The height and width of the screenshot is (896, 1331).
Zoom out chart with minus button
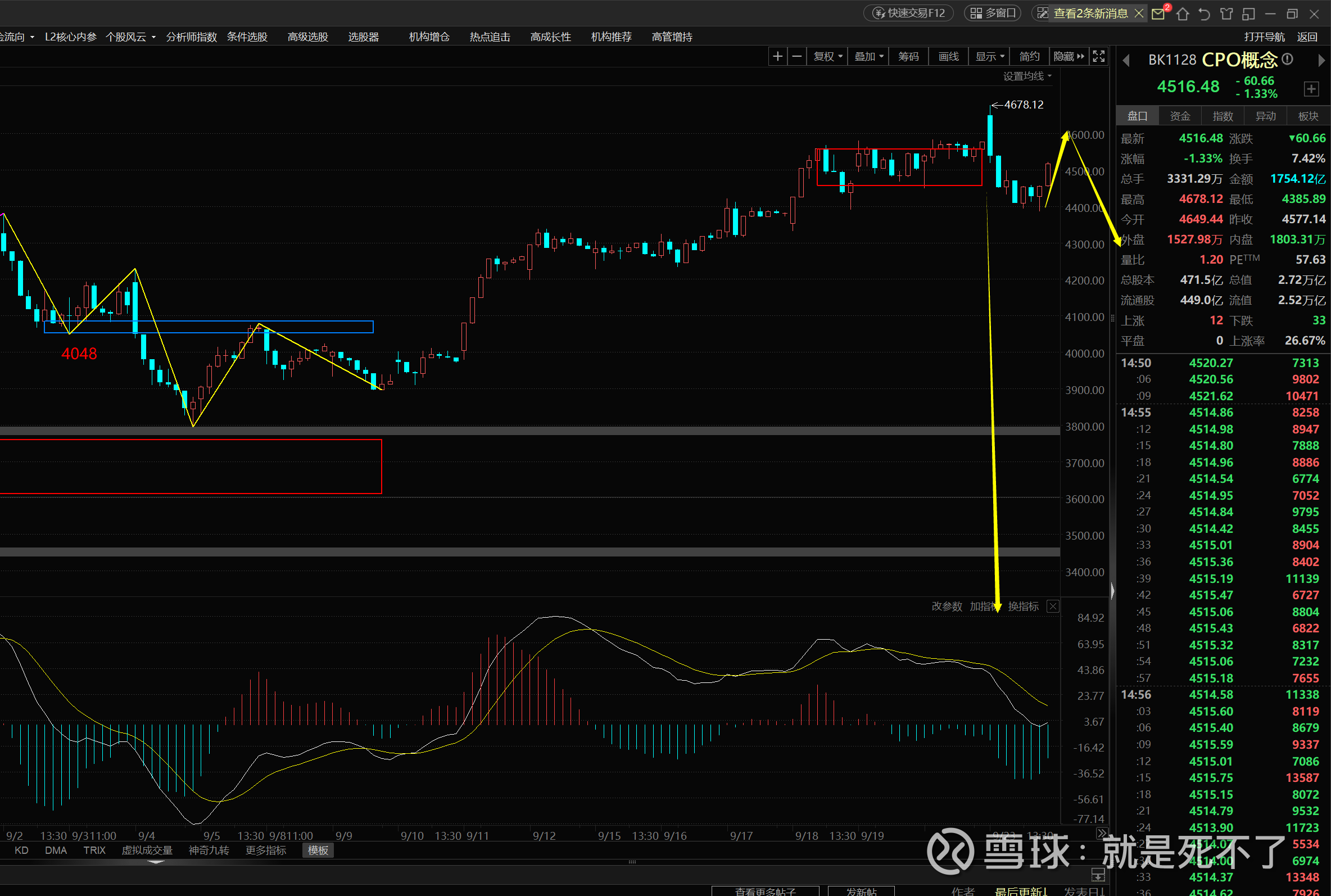796,57
